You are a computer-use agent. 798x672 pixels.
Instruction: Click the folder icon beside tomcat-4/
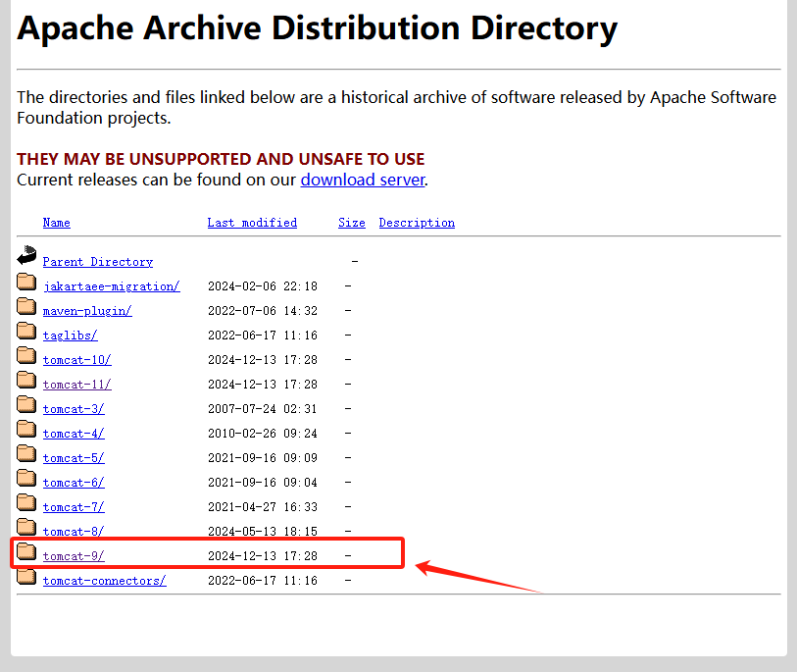coord(26,429)
